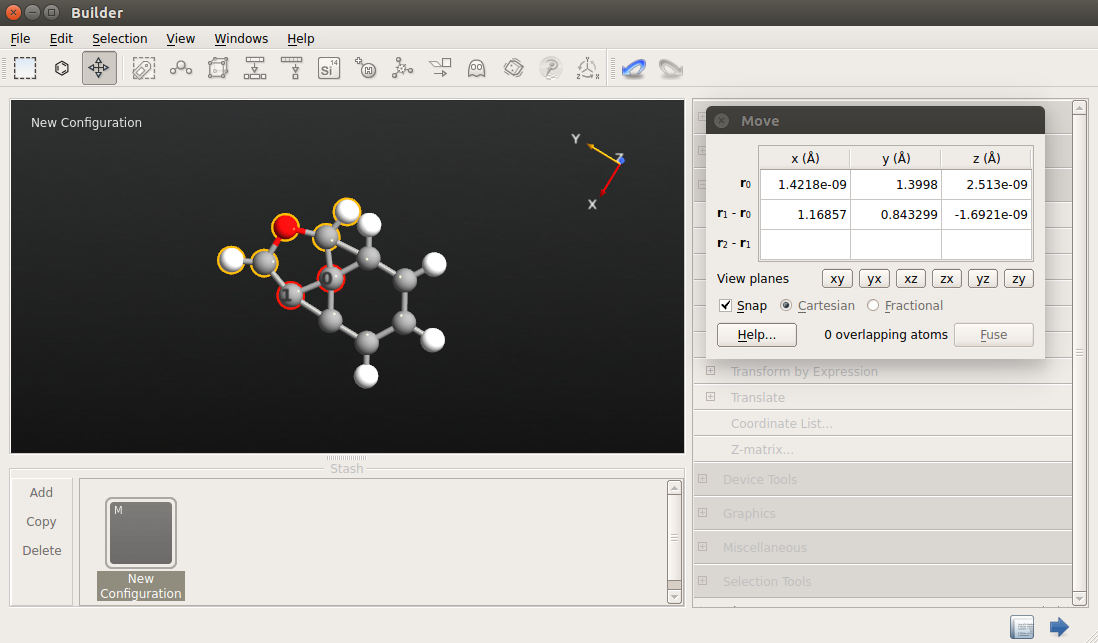Screen dimensions: 1098x643
Task: Click the r1 - r0 z cell showing -1.6921e-09
Action: tap(987, 214)
